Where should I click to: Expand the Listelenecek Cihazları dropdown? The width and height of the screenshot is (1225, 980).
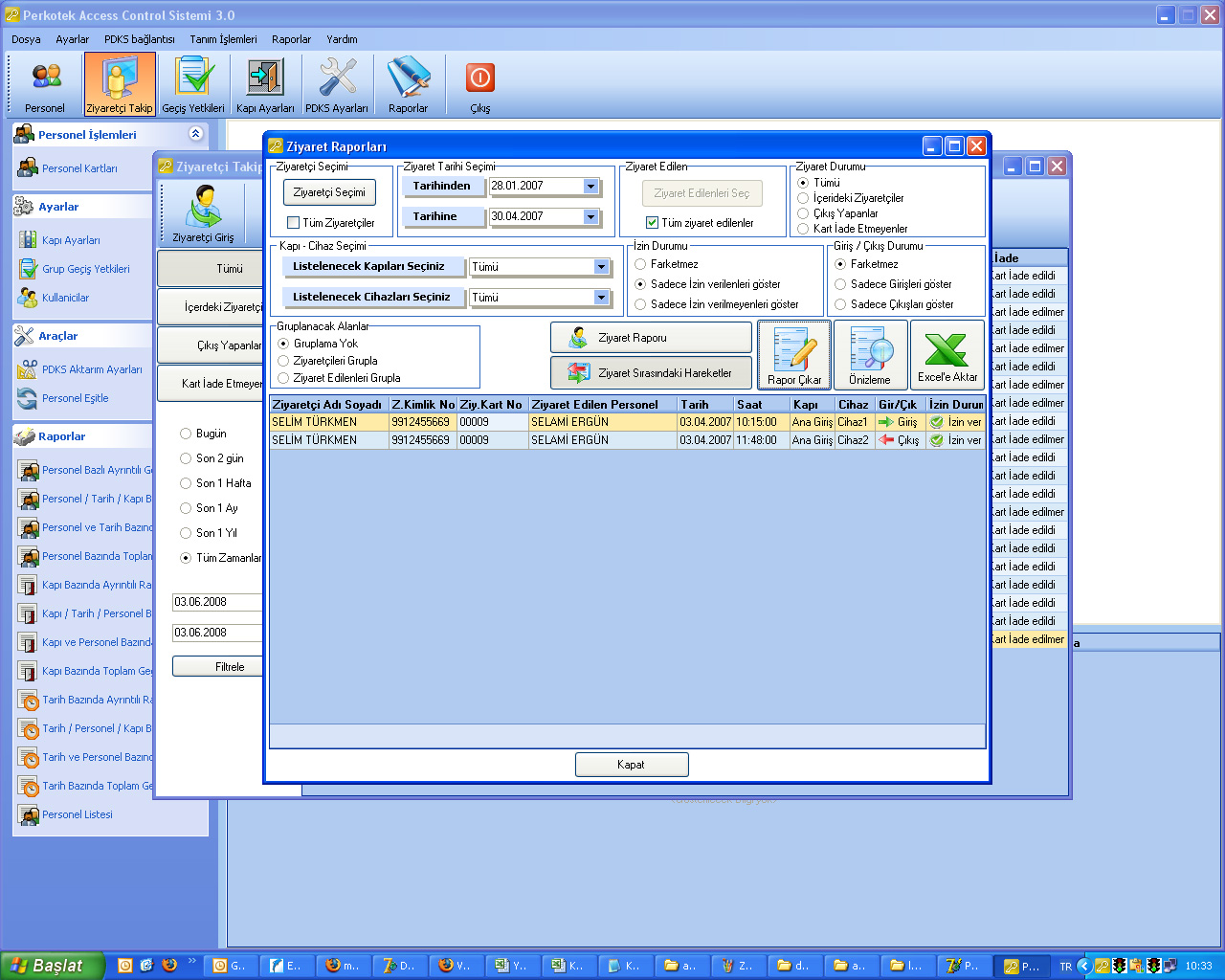tap(601, 298)
